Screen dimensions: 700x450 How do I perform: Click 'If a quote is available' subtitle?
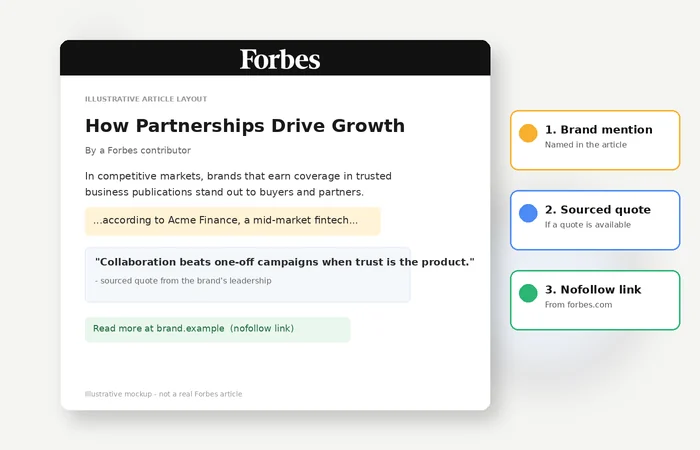[x=588, y=225]
